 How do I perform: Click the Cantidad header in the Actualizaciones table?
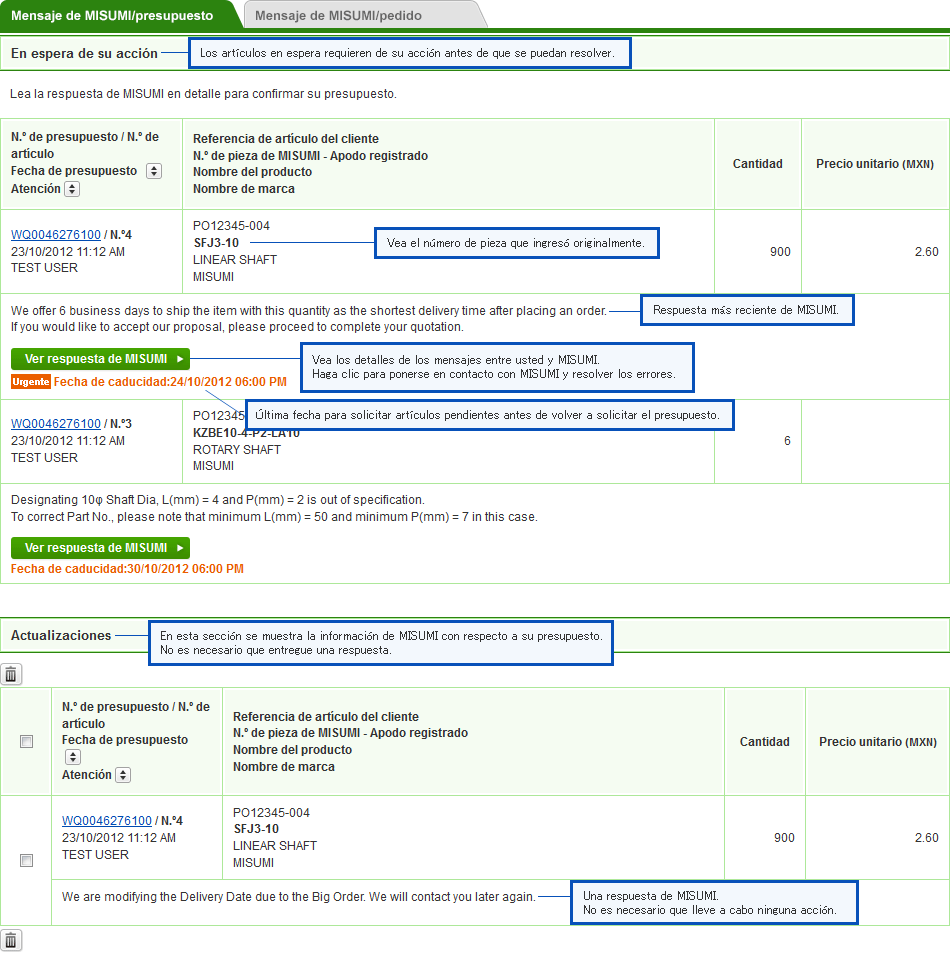click(x=764, y=742)
